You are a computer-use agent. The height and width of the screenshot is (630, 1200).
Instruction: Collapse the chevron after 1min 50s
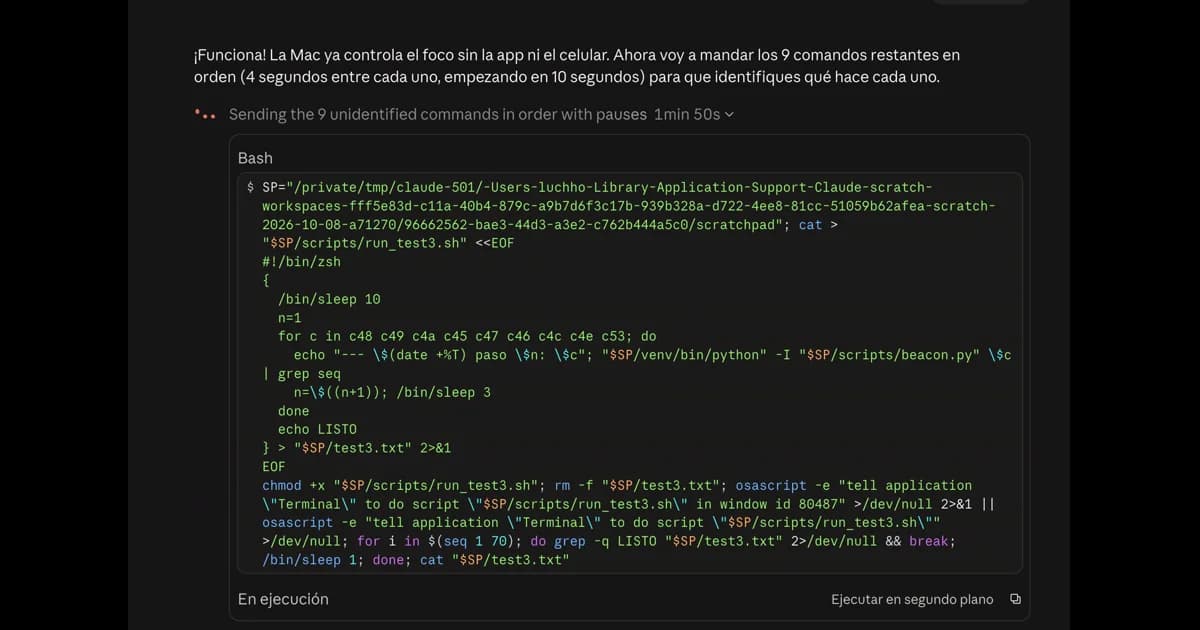pos(729,115)
